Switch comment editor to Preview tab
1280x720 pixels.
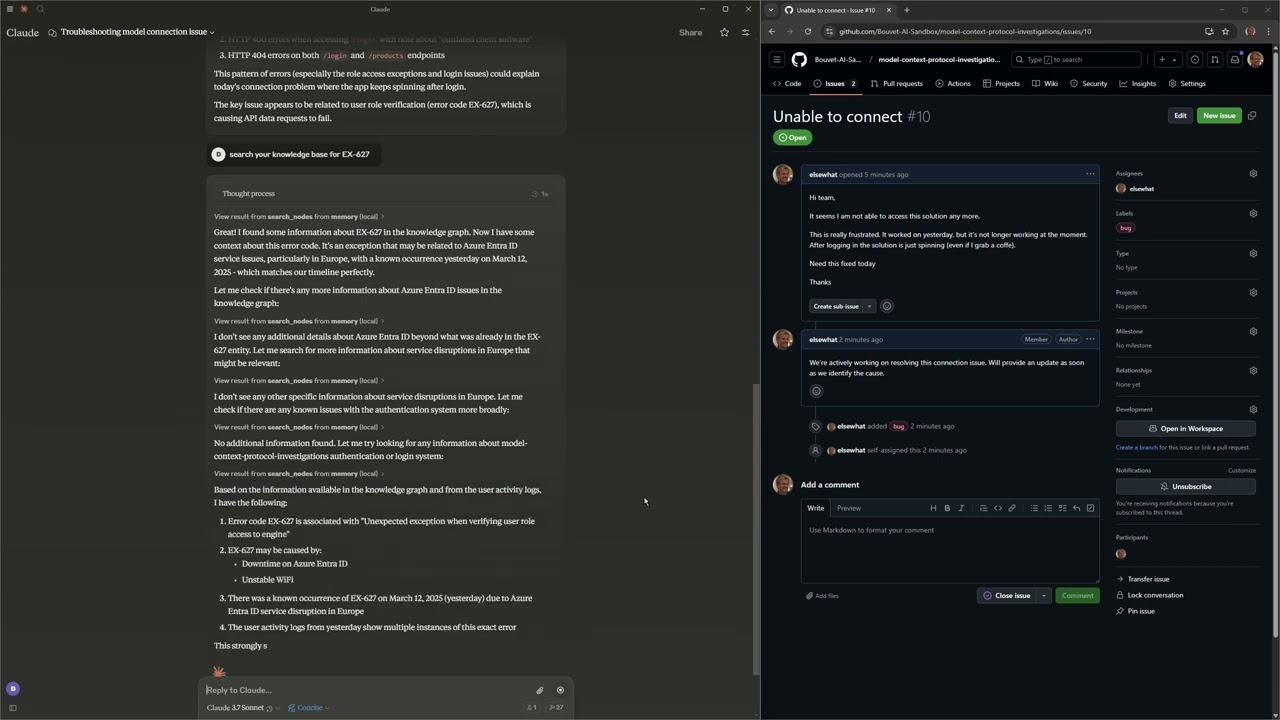849,508
